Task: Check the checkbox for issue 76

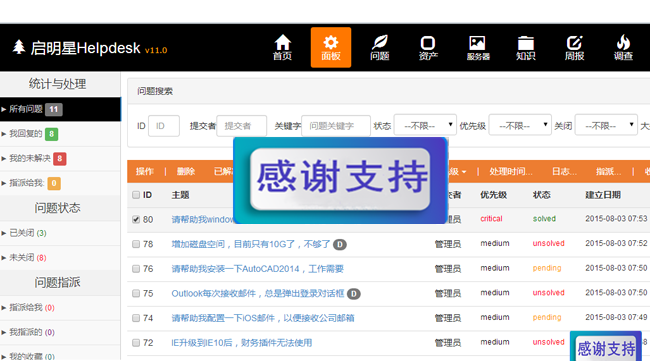Action: coord(136,269)
